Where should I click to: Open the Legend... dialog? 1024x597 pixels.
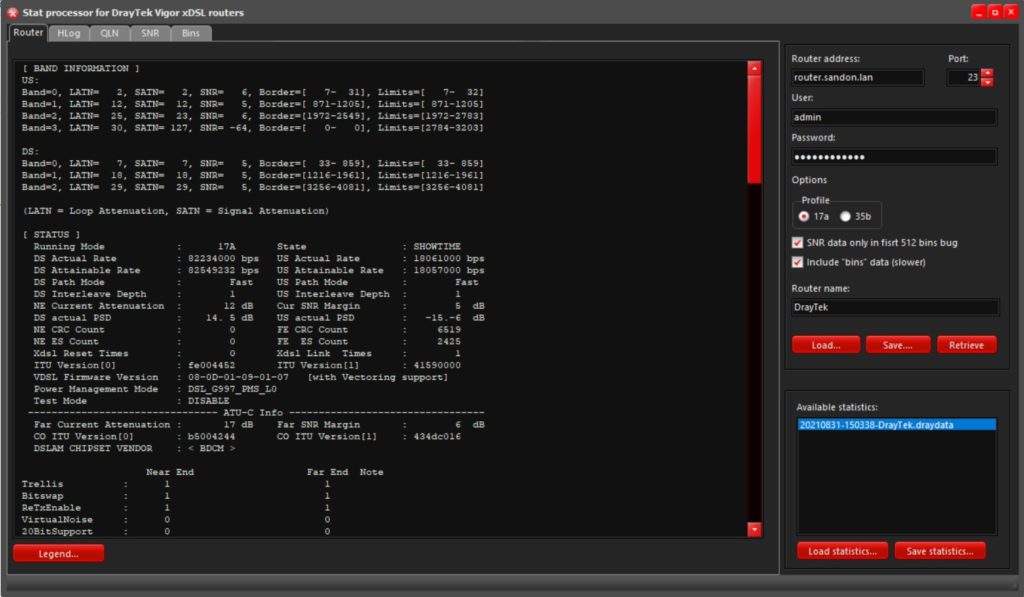tap(58, 553)
